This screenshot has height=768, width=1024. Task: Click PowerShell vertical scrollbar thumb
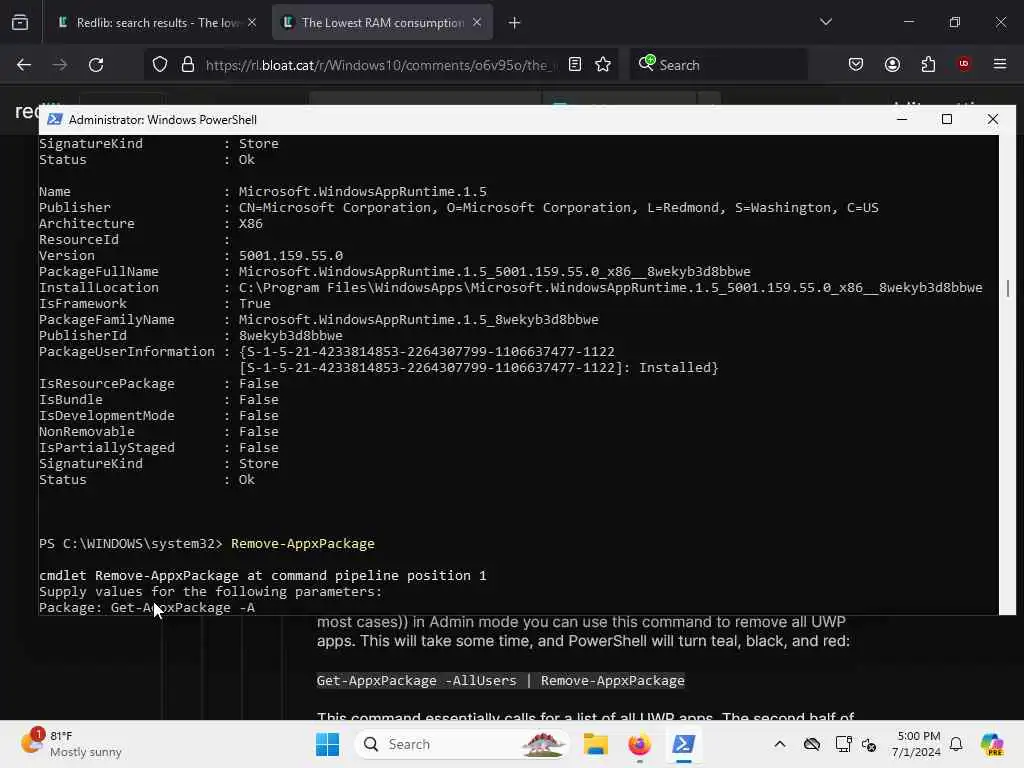click(x=1008, y=288)
